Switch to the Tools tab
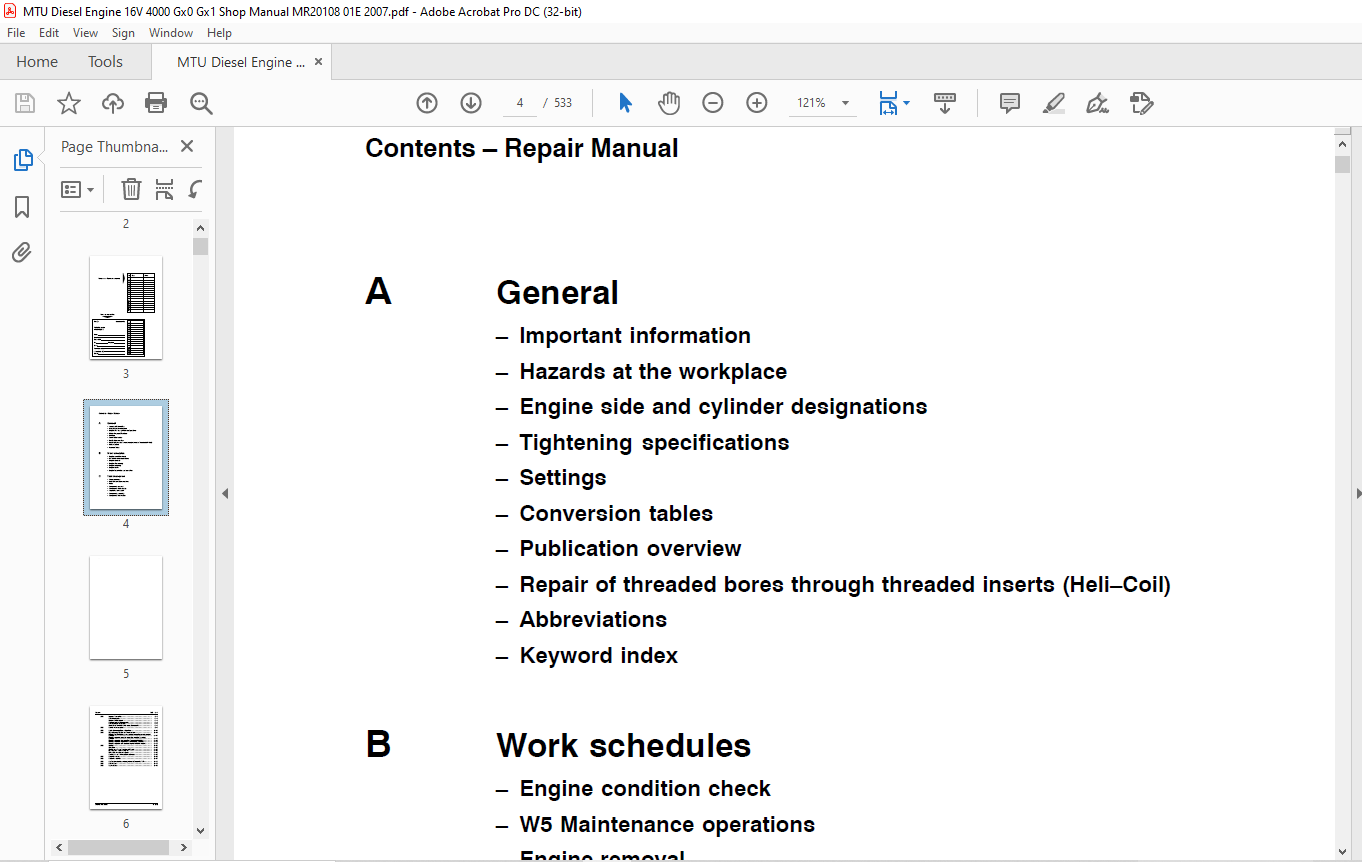 pos(105,62)
